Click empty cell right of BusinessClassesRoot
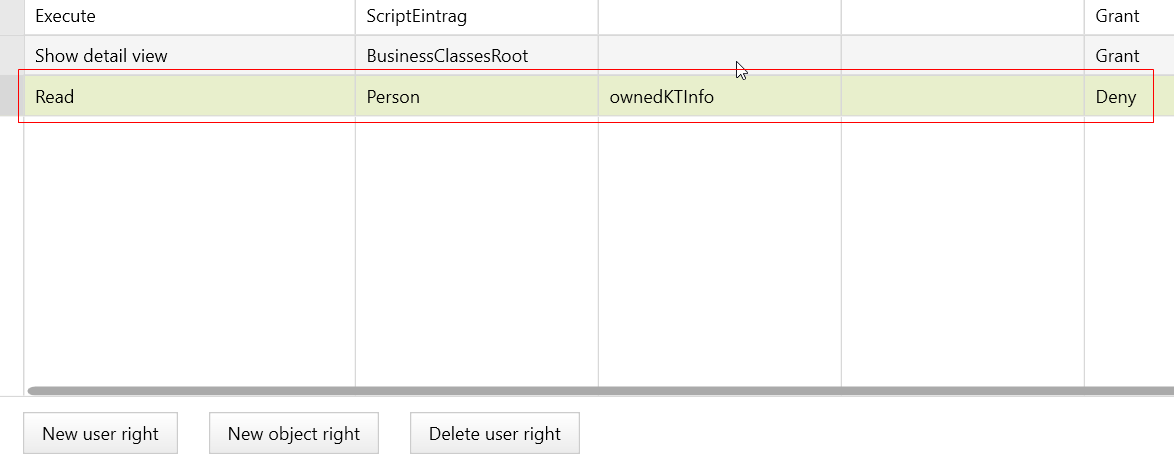The width and height of the screenshot is (1174, 464). click(719, 56)
